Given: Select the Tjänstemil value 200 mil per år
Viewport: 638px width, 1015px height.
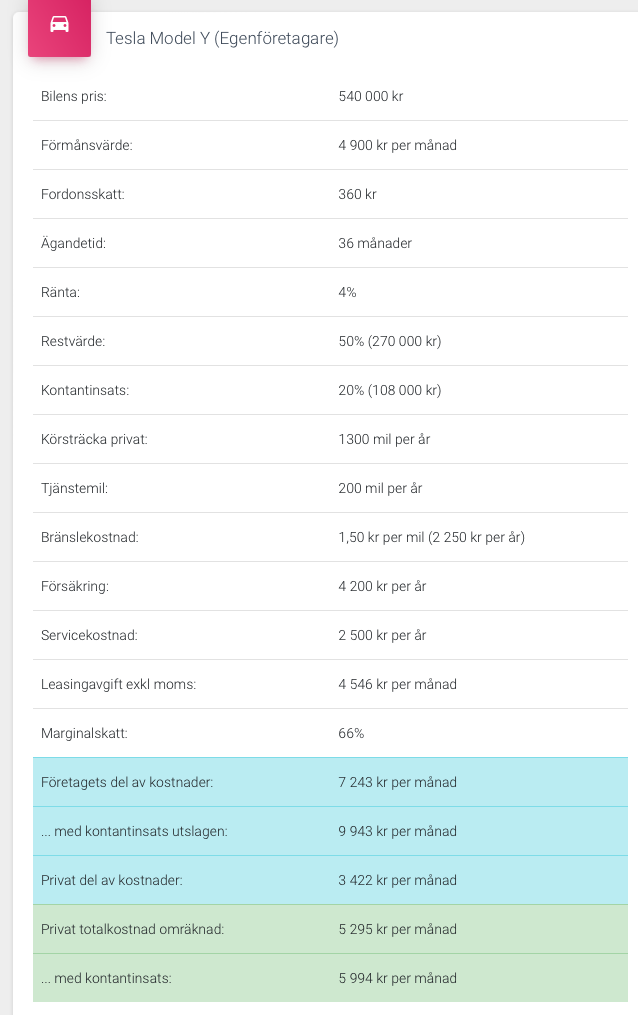Looking at the screenshot, I should point(382,489).
